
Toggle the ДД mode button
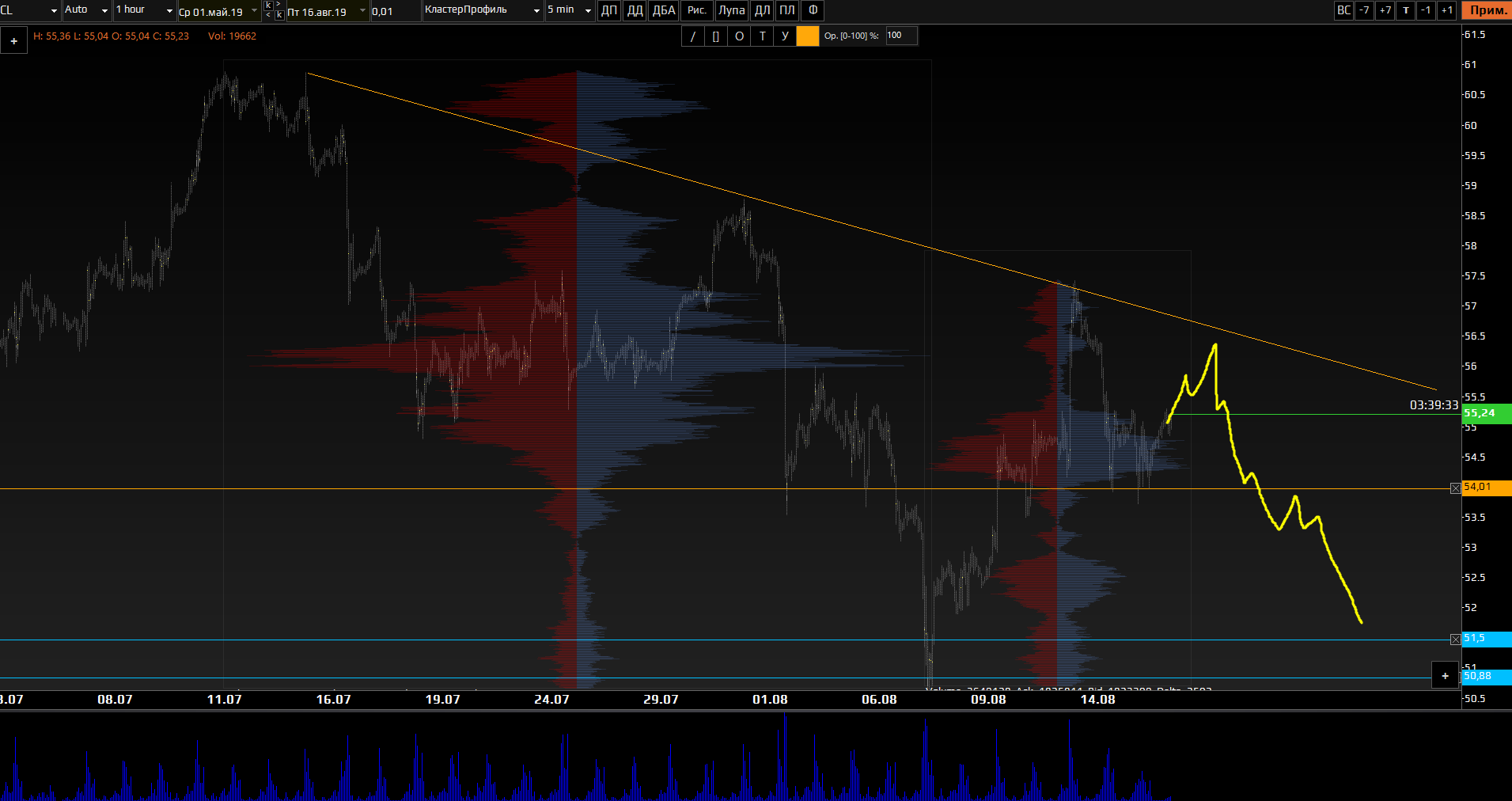(x=635, y=10)
